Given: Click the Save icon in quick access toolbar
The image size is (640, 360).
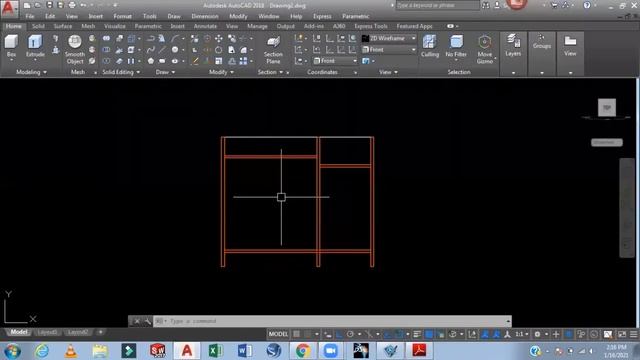Looking at the screenshot, I should (x=49, y=5).
